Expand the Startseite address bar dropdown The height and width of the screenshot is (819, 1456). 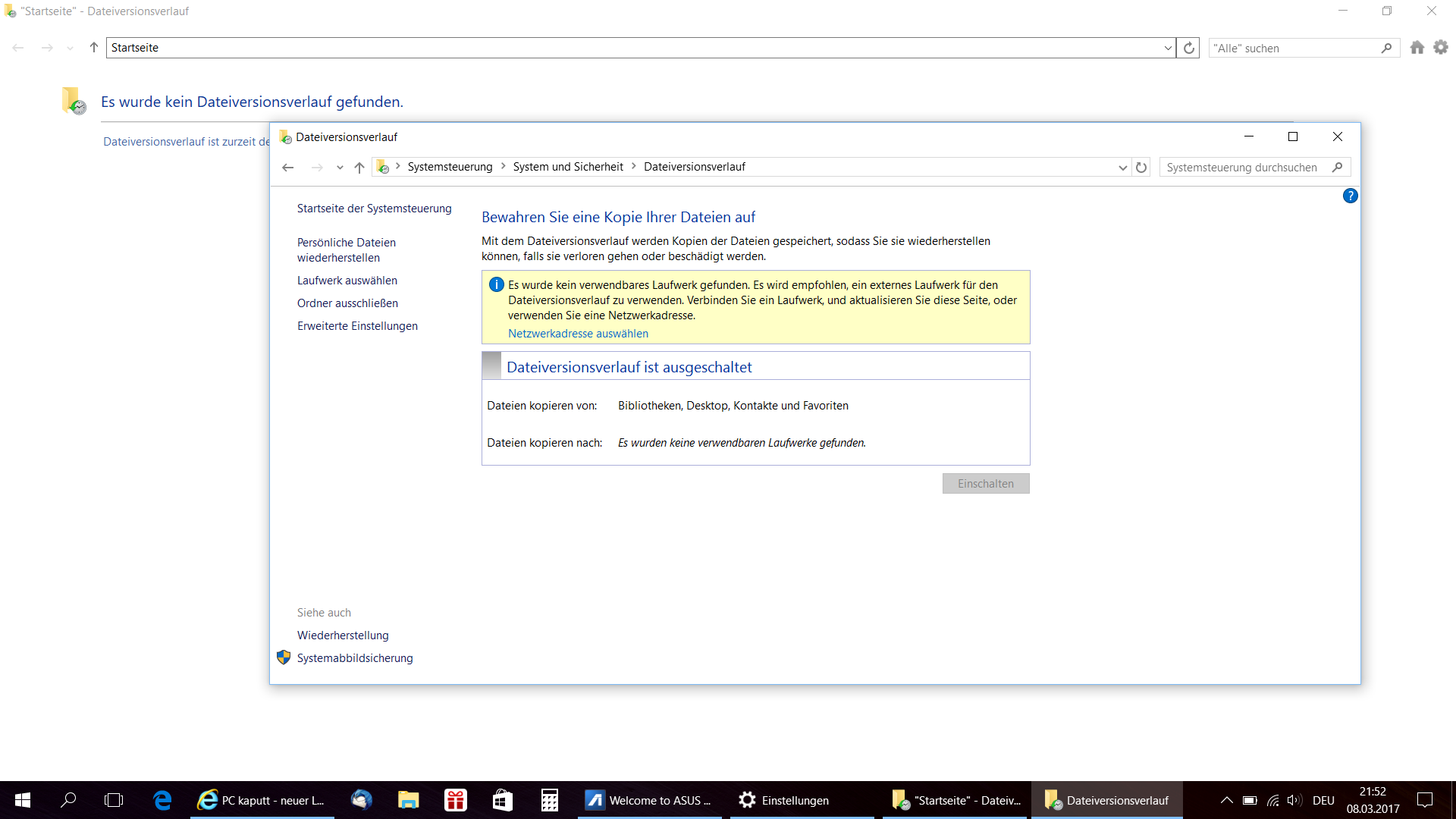point(1168,48)
